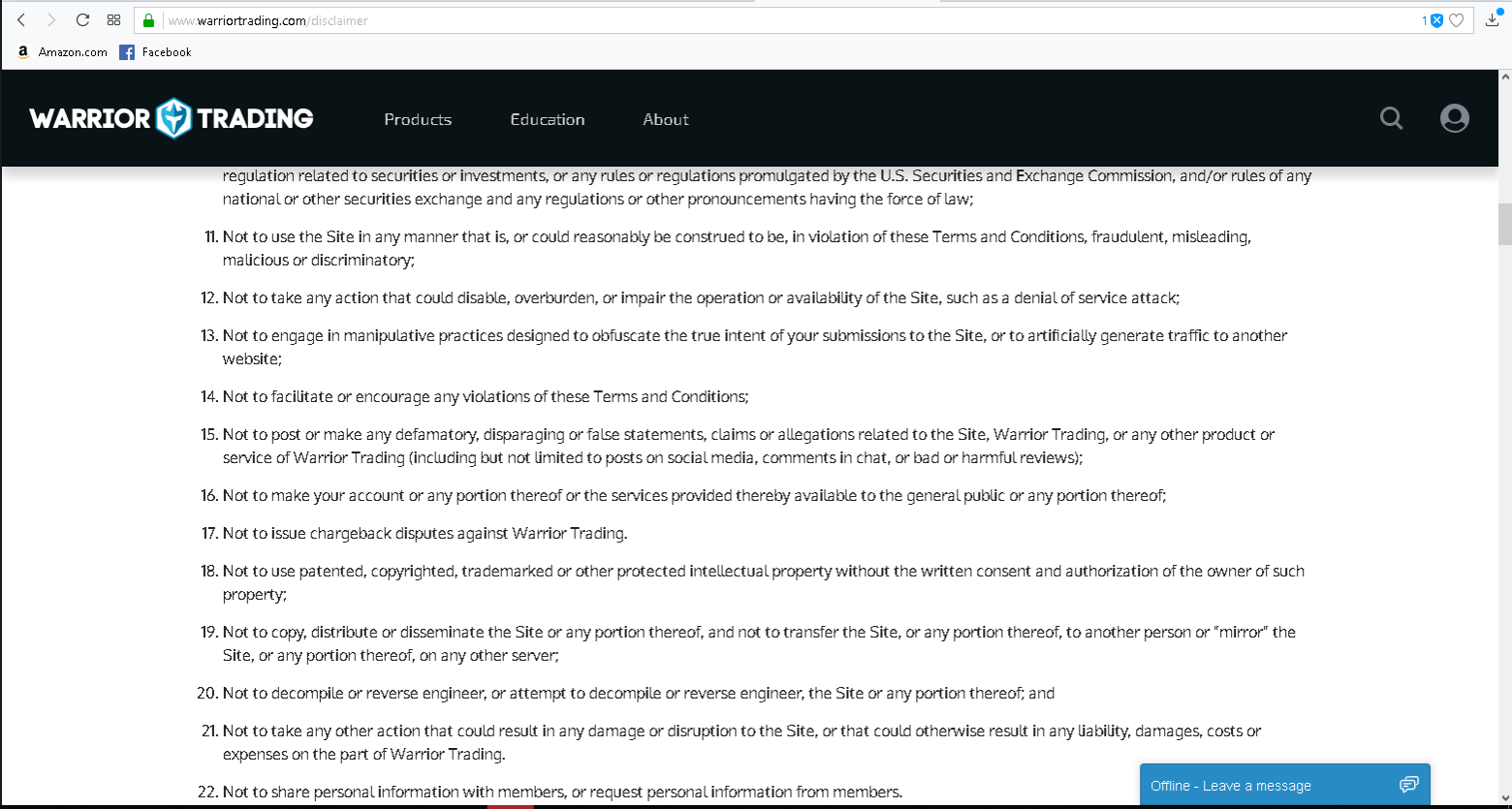Go back with the browser back arrow
The image size is (1512, 809).
coord(21,20)
